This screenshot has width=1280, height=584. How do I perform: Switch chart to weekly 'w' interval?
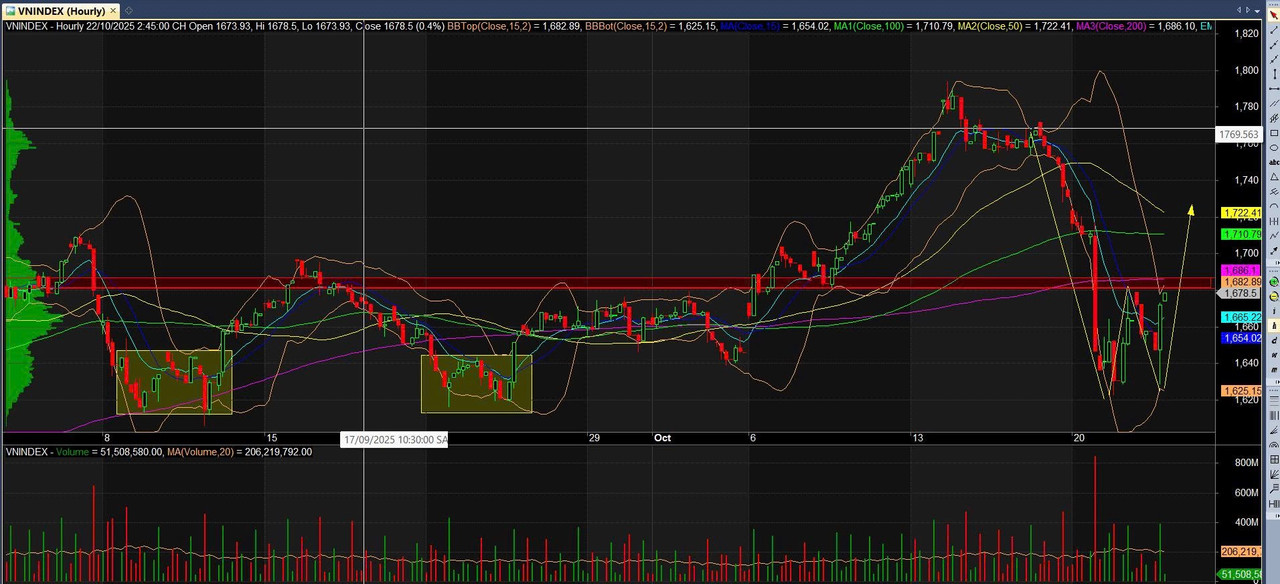point(1273,355)
